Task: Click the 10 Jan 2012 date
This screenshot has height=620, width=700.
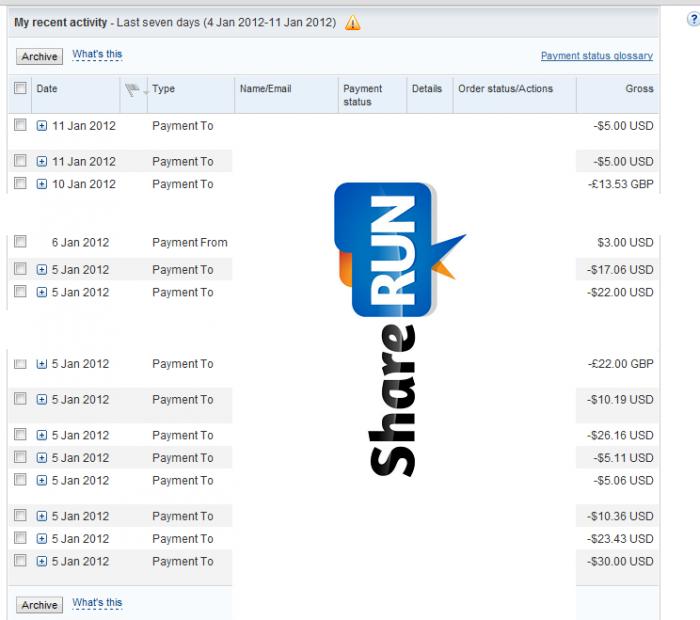Action: [84, 184]
